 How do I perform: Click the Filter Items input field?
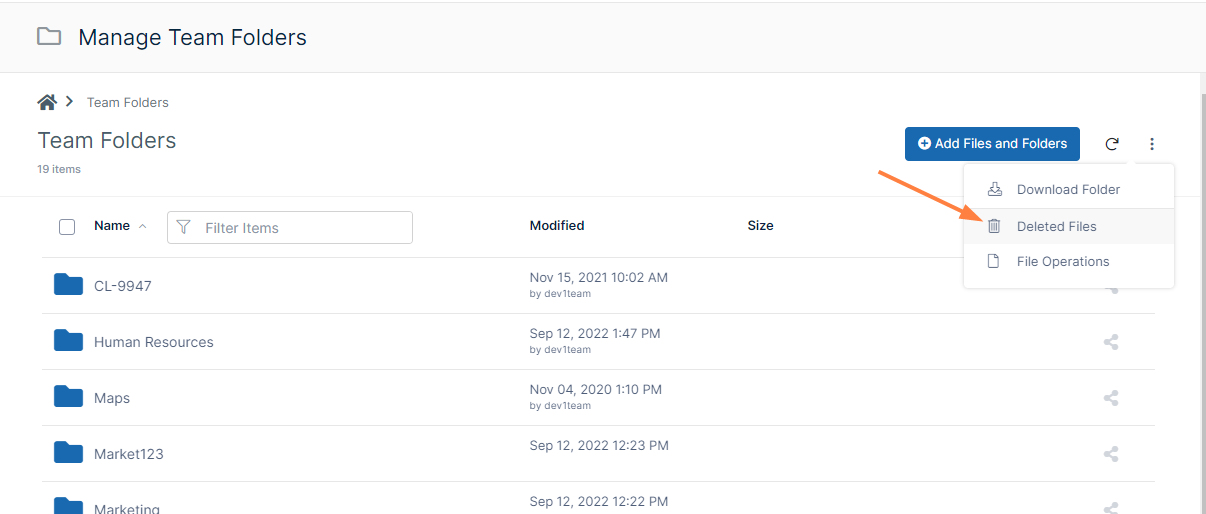[x=300, y=228]
